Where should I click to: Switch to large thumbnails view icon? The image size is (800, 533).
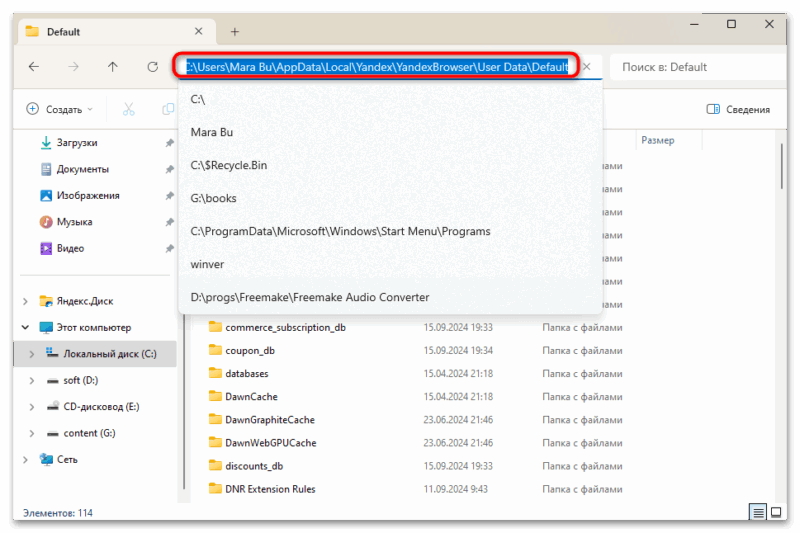776,512
